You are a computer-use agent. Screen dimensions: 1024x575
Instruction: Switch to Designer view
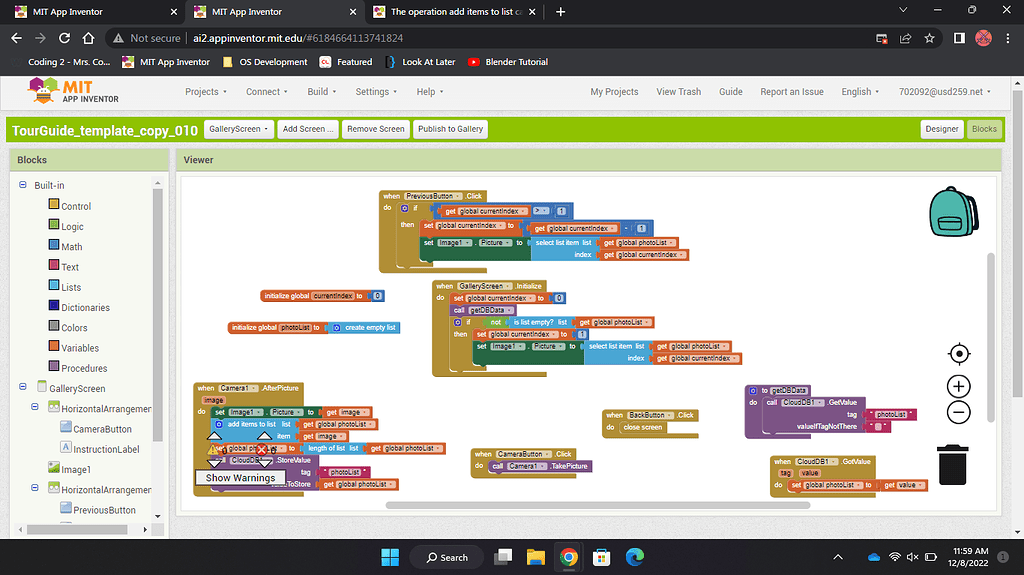click(x=941, y=129)
